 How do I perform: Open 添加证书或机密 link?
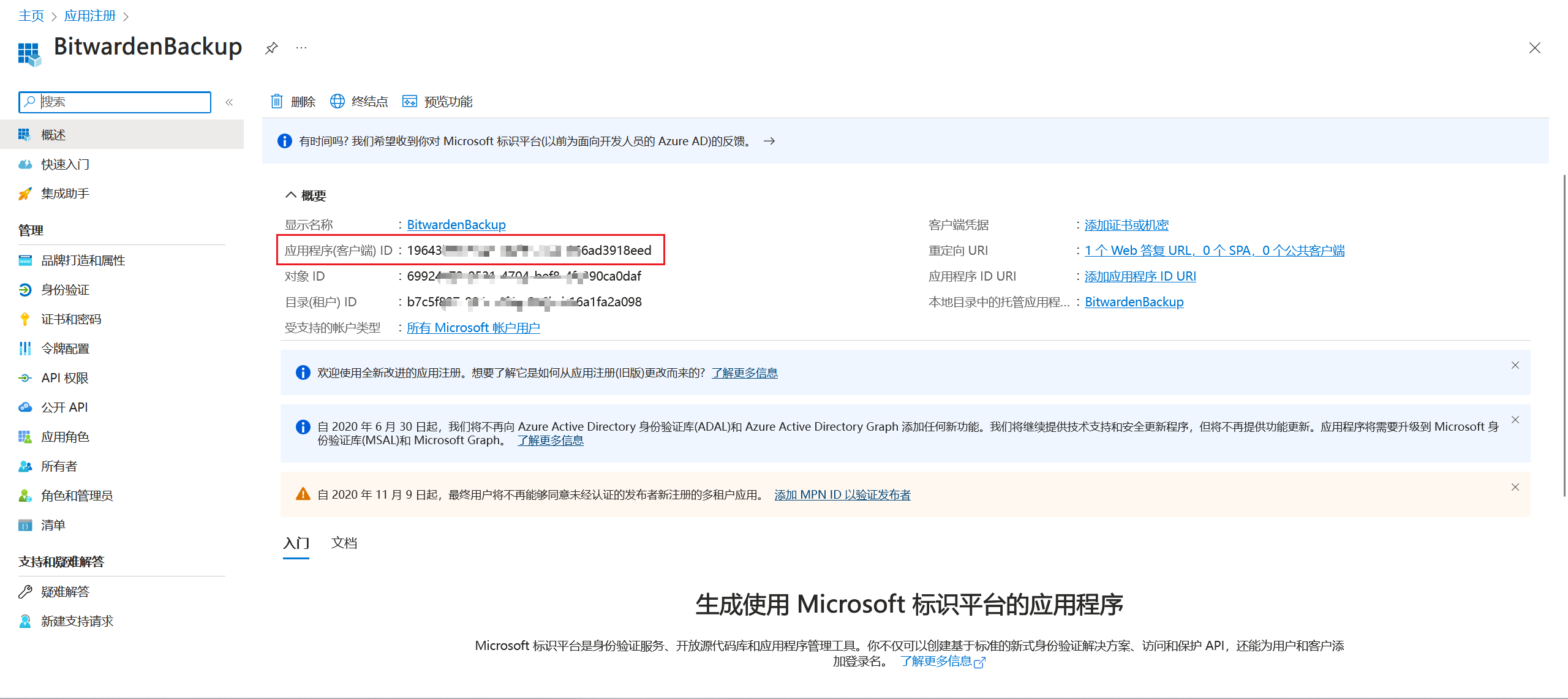coord(1126,224)
